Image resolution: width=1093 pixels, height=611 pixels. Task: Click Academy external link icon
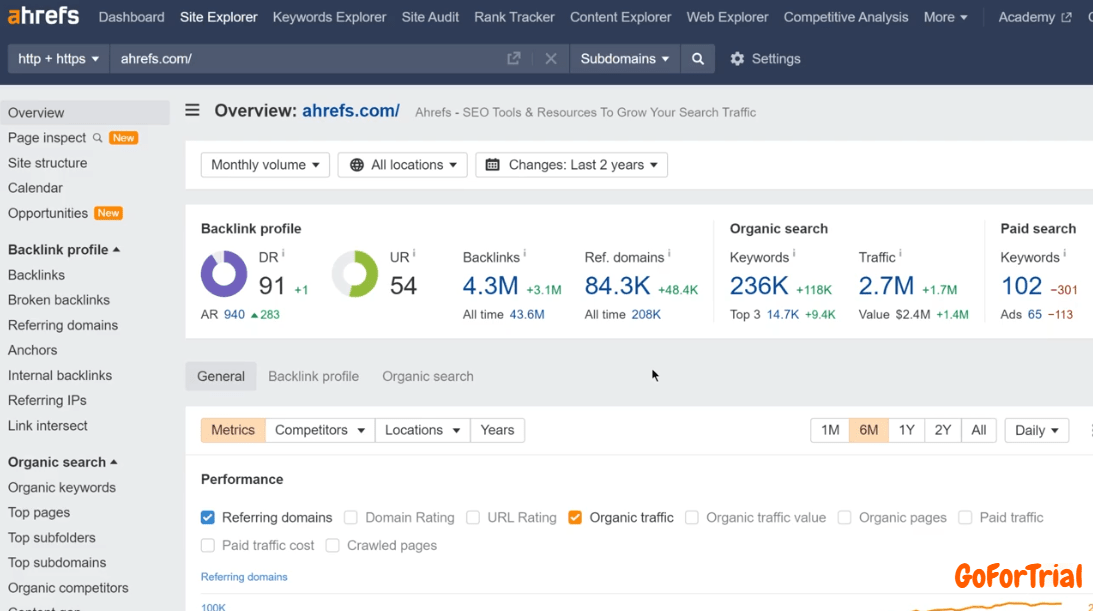pos(1067,17)
